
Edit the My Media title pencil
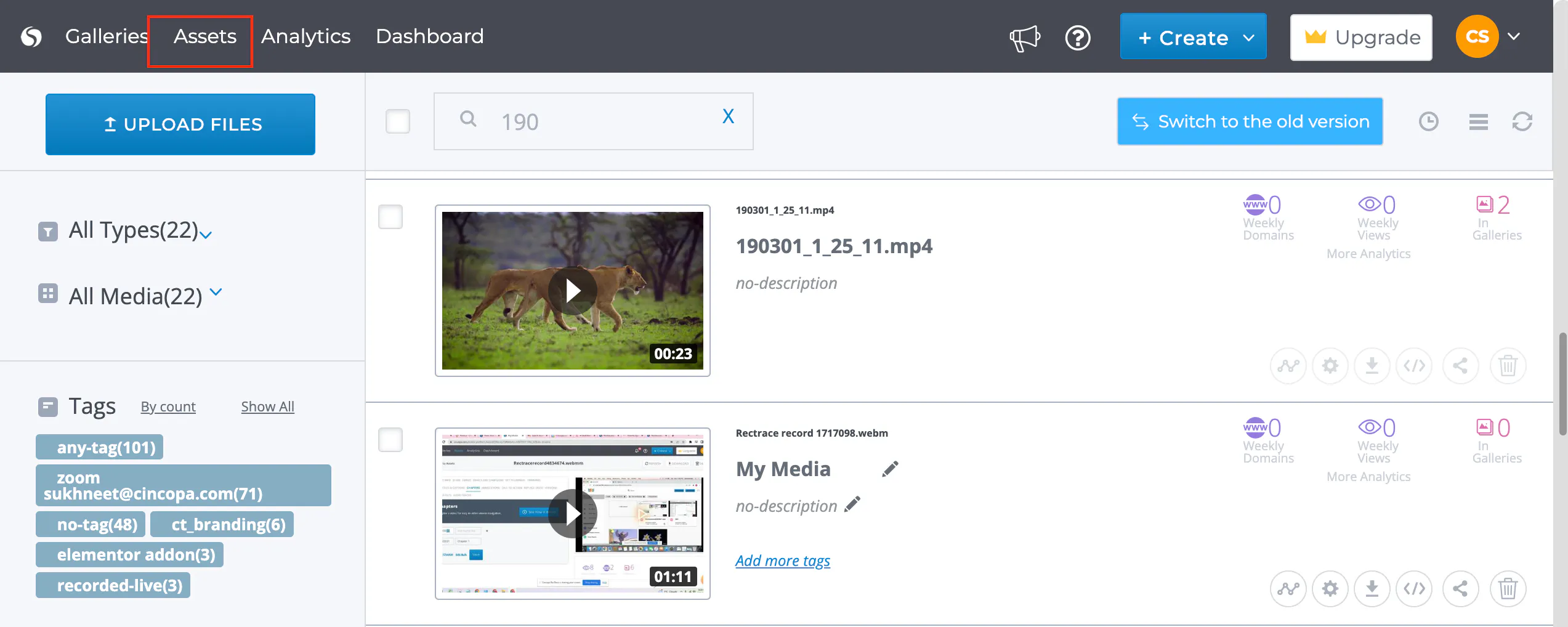[x=890, y=469]
